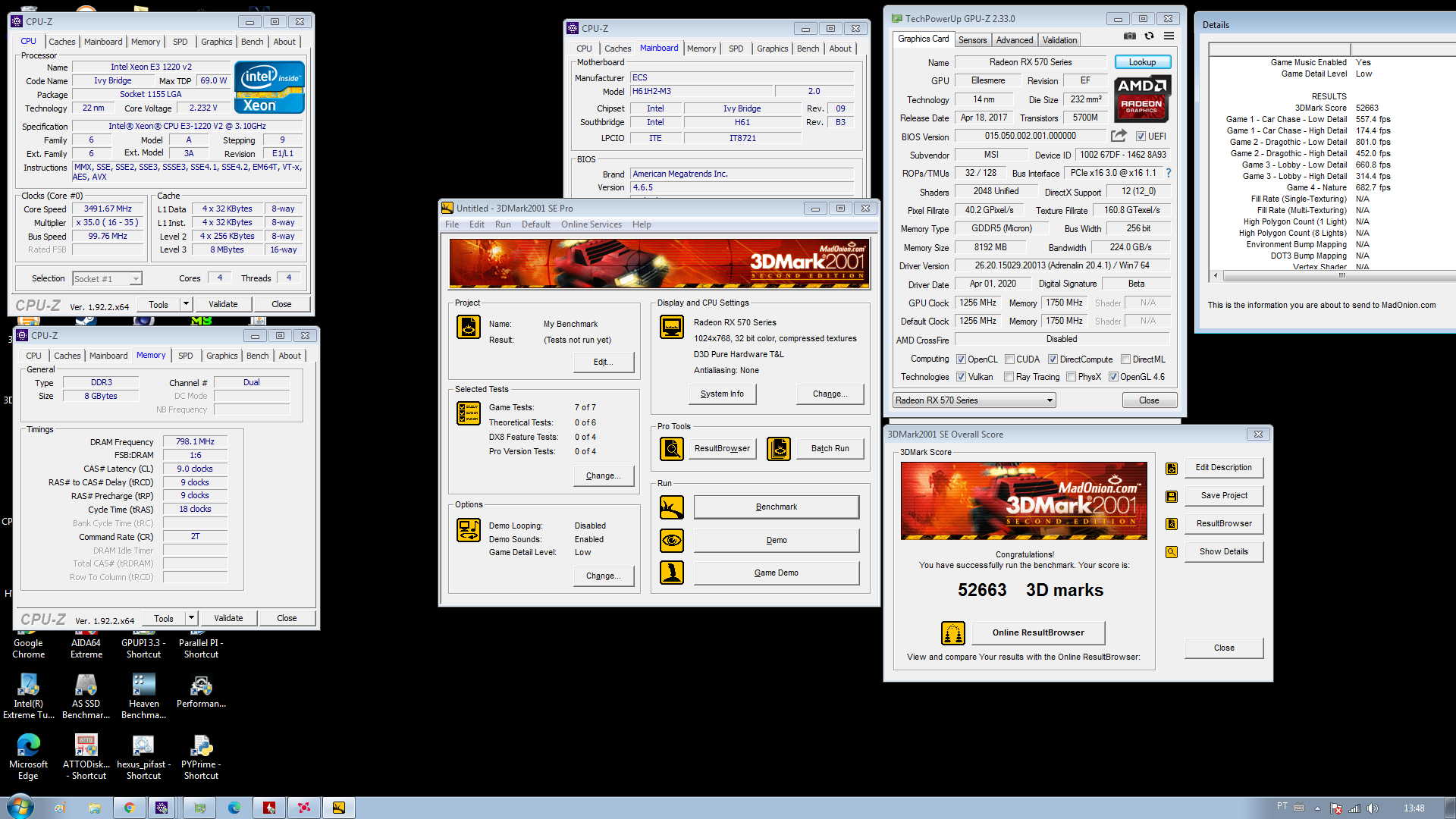Switch to the Advanced tab in GPU-Z

click(x=1015, y=40)
